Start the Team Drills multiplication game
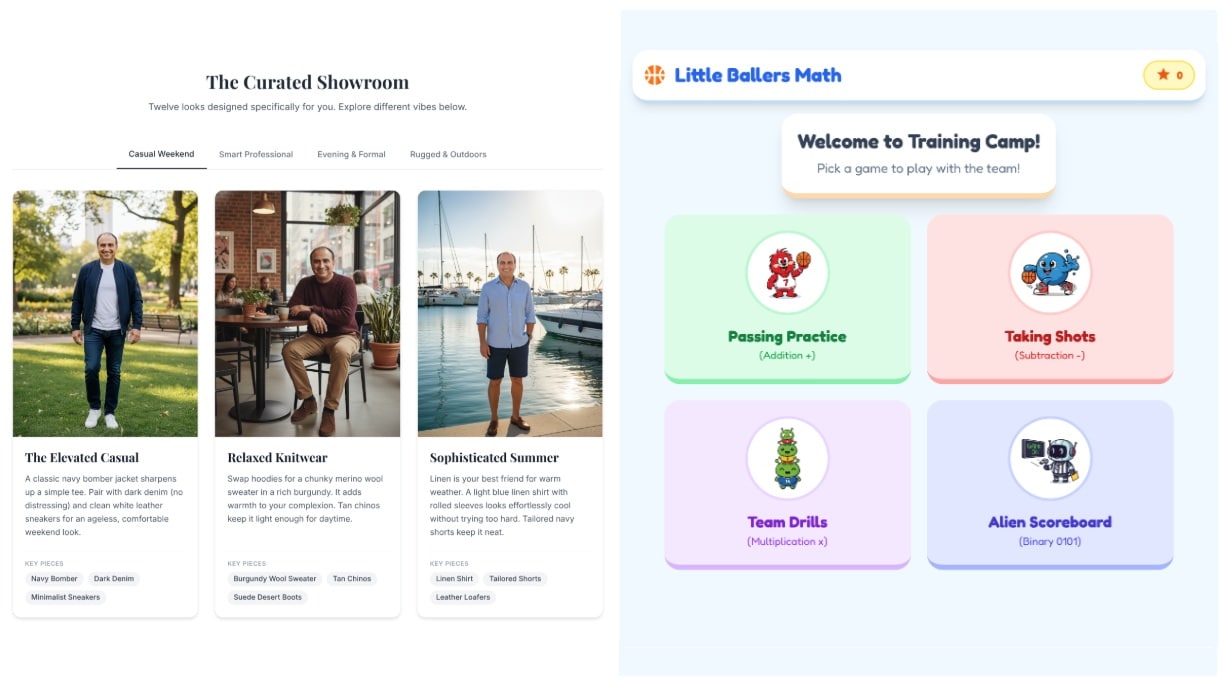This screenshot has height=687, width=1223. (x=788, y=484)
